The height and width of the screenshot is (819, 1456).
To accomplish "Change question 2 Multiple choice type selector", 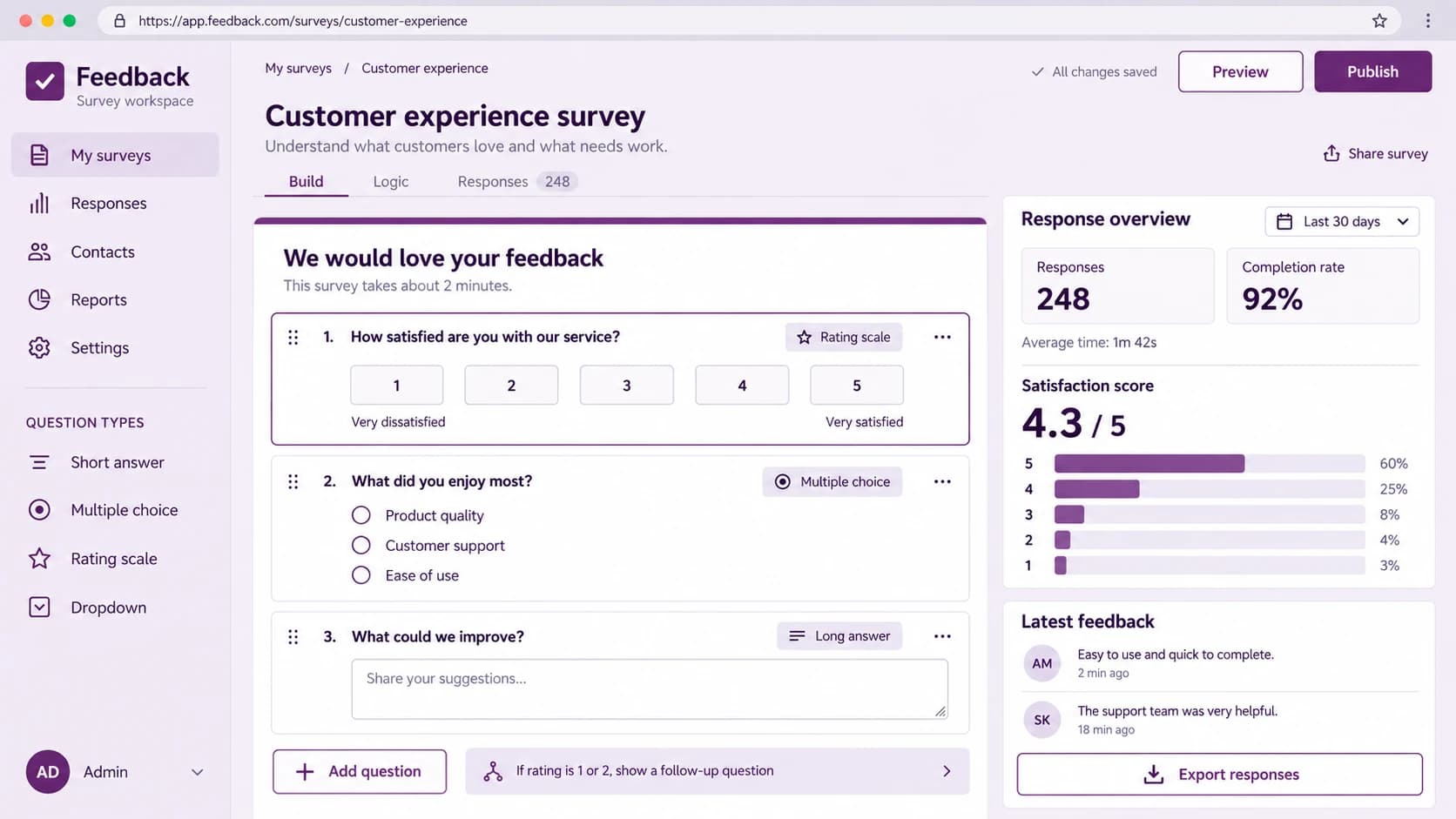I will 832,481.
